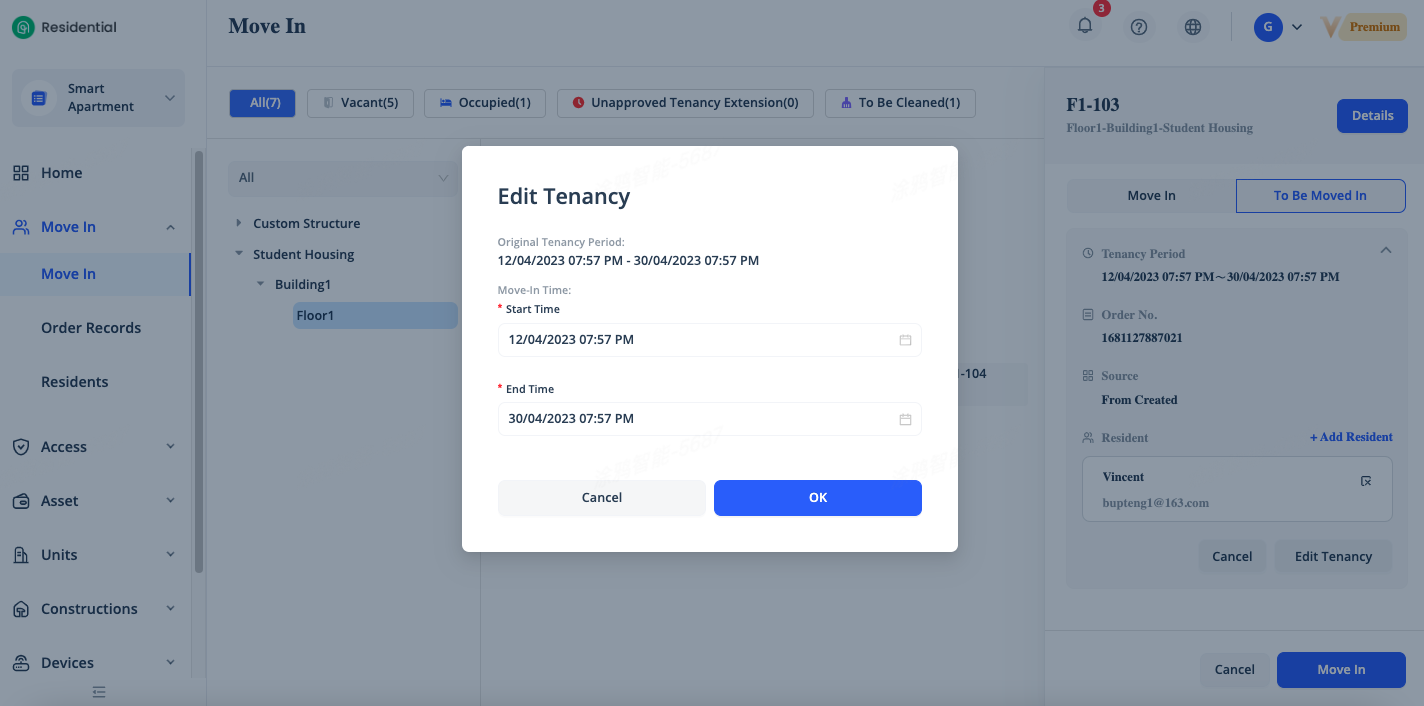The height and width of the screenshot is (706, 1424).
Task: Expand the Custom Structure tree node
Action: click(x=238, y=223)
